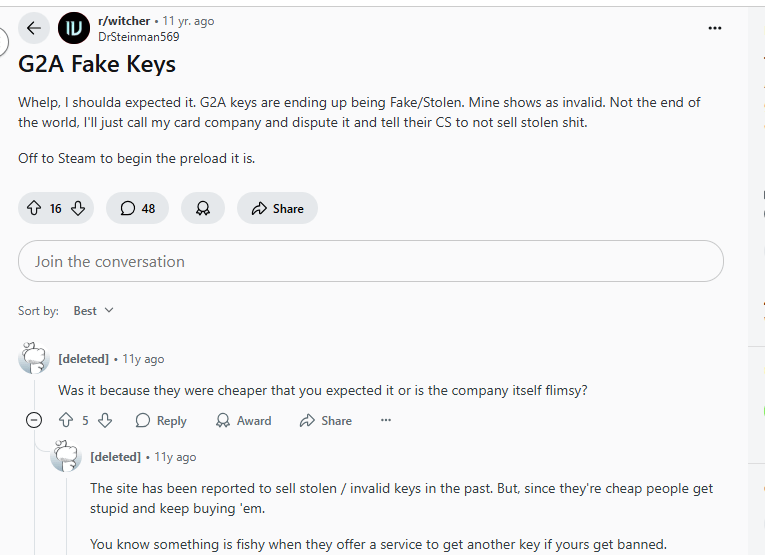Screen dimensions: 765x555
Task: Open the post's three-dot options menu
Action: coord(714,28)
